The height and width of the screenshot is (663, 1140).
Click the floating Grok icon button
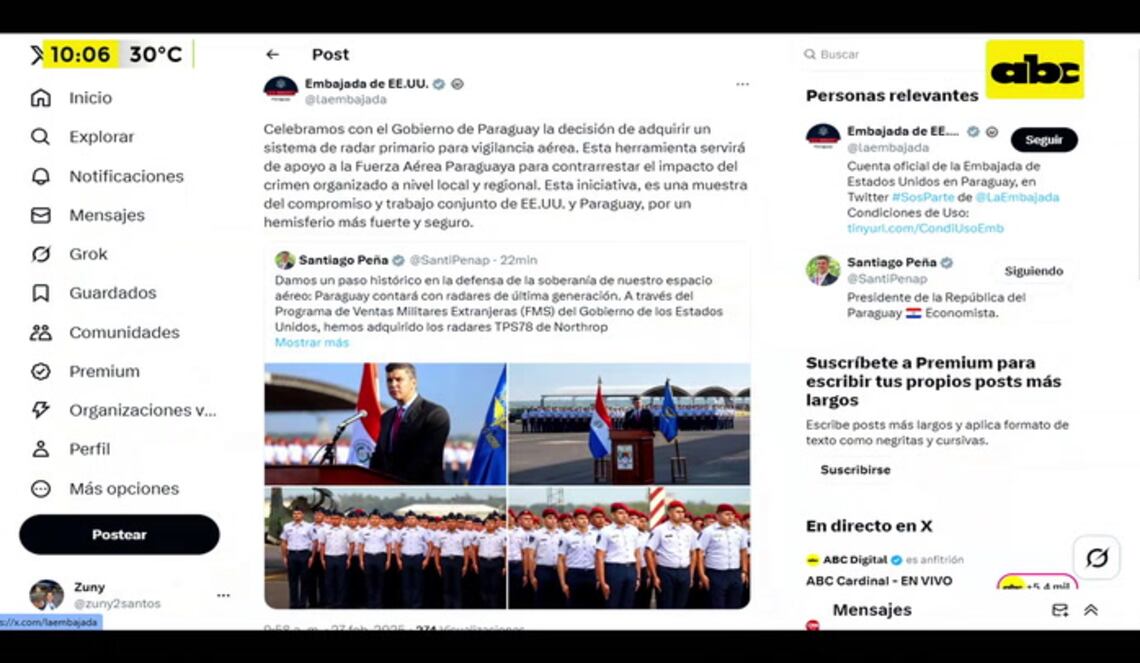(x=1096, y=558)
